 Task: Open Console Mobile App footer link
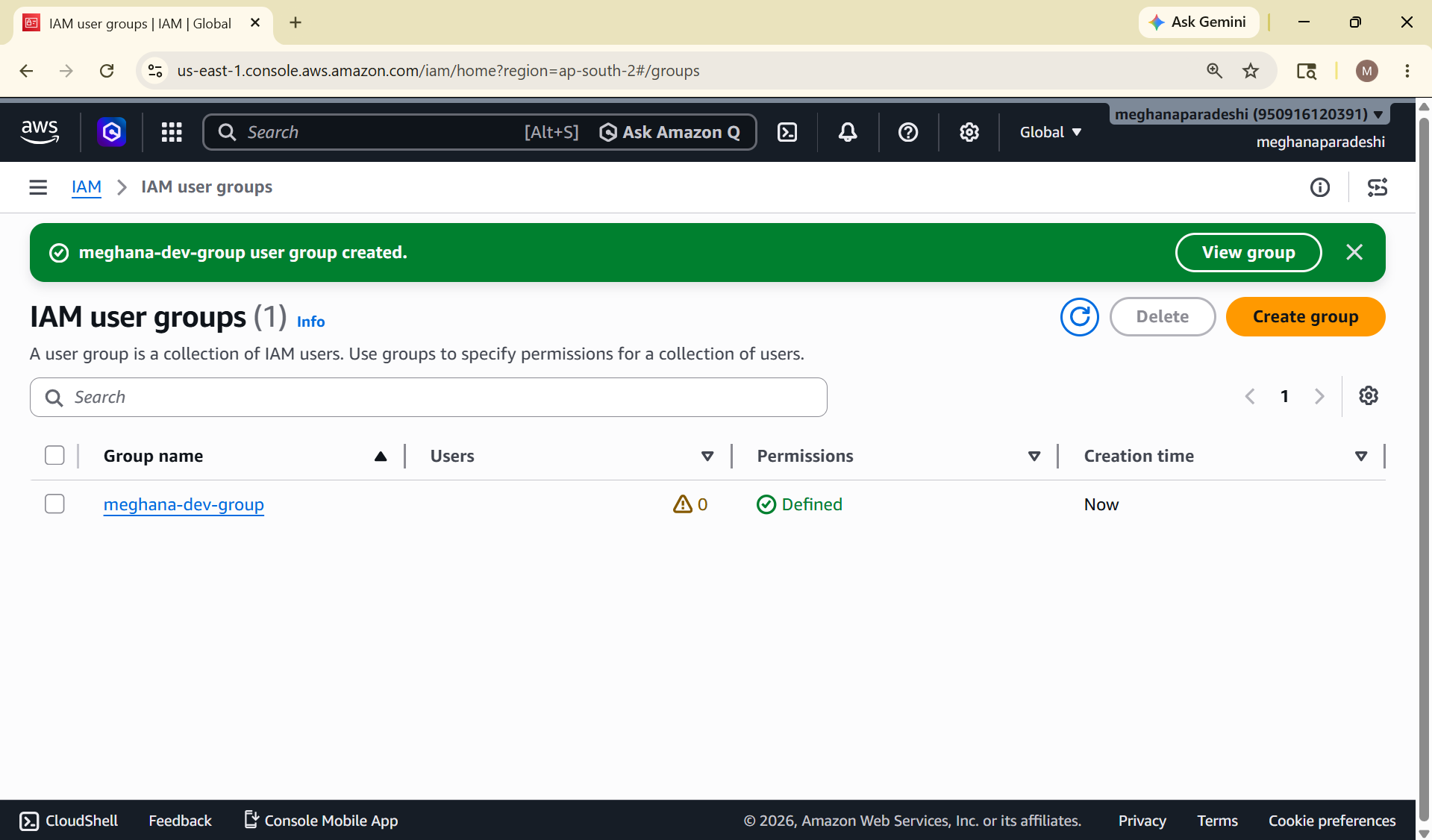click(321, 821)
